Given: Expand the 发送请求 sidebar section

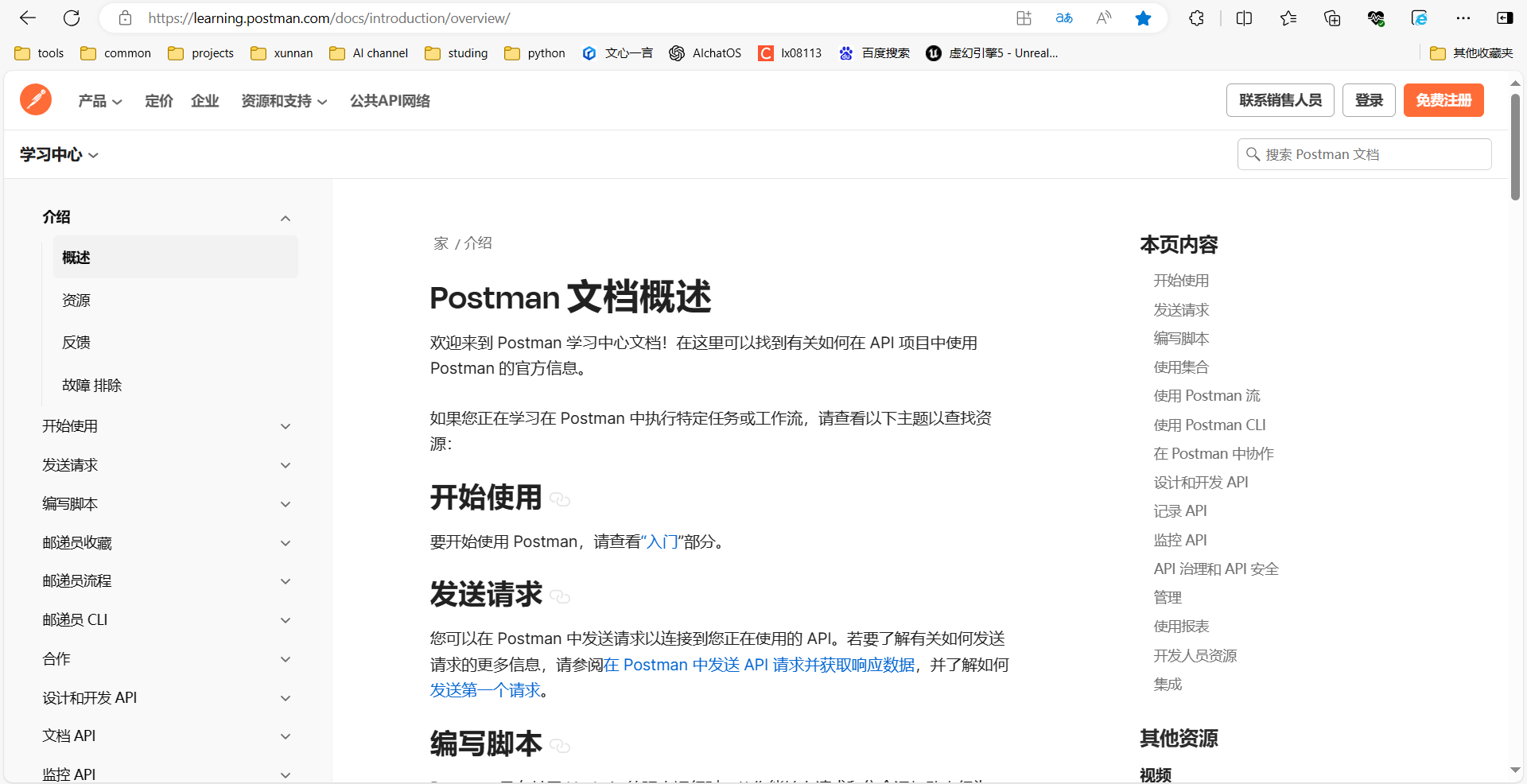Looking at the screenshot, I should point(286,465).
